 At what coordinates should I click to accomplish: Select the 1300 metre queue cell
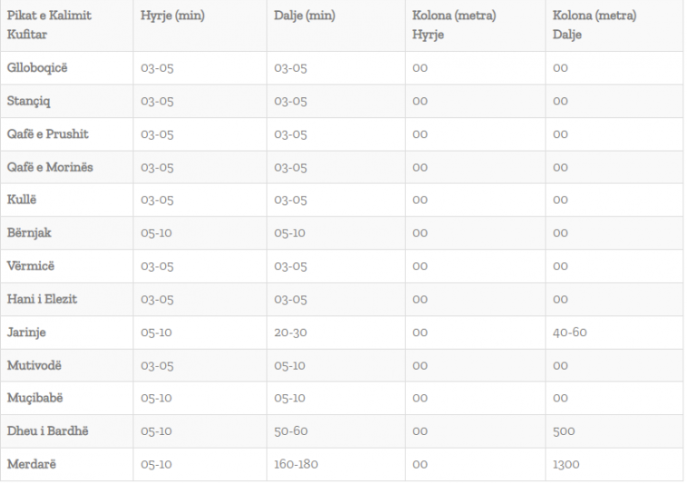coord(567,464)
